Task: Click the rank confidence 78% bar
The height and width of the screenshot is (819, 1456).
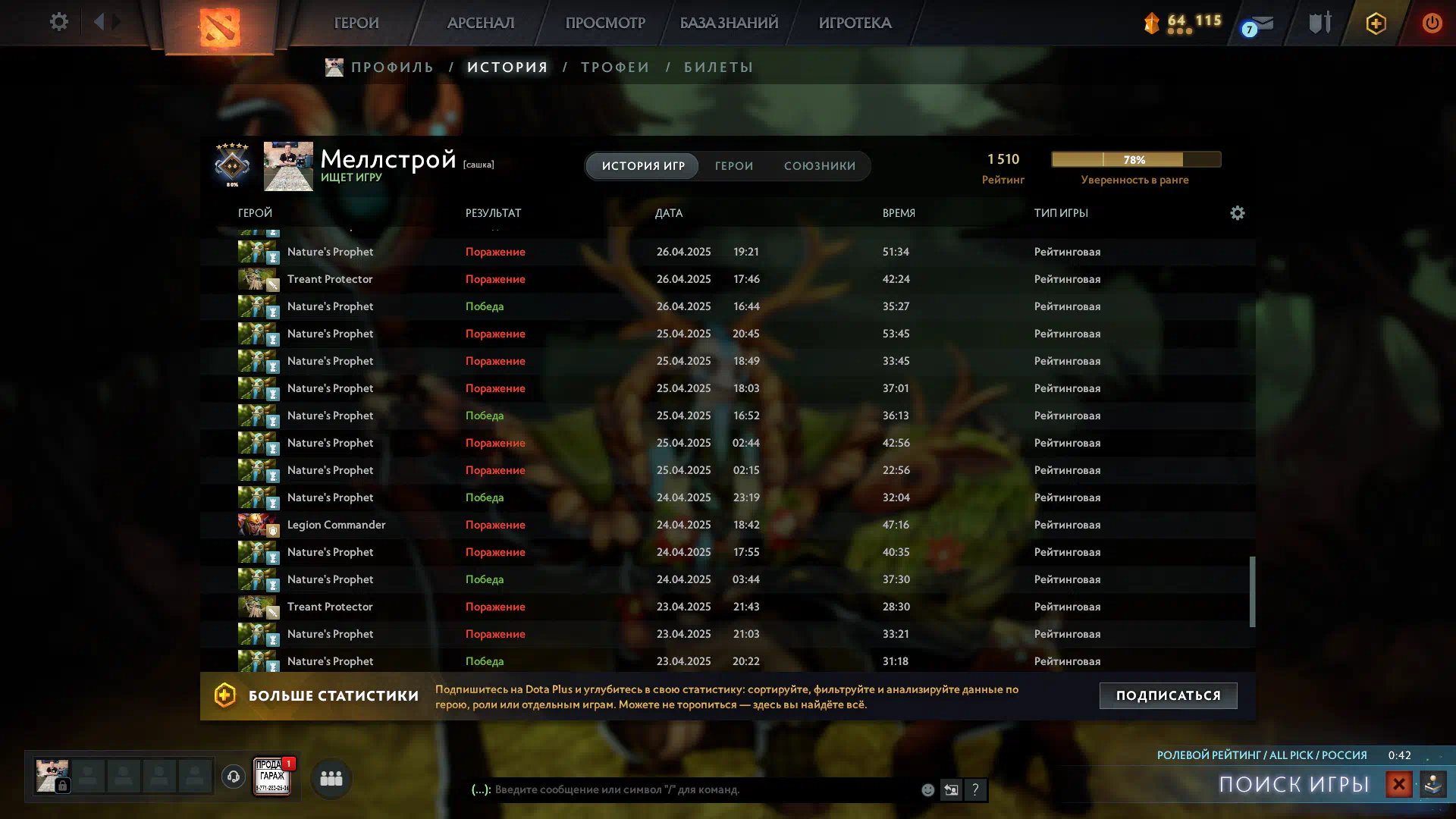Action: coord(1136,159)
